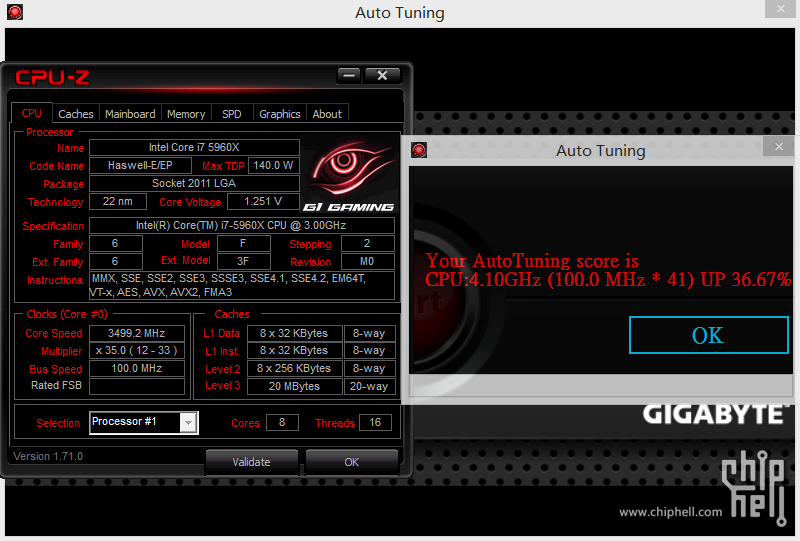Click the Cores value '8'
This screenshot has width=800, height=541.
[x=282, y=422]
